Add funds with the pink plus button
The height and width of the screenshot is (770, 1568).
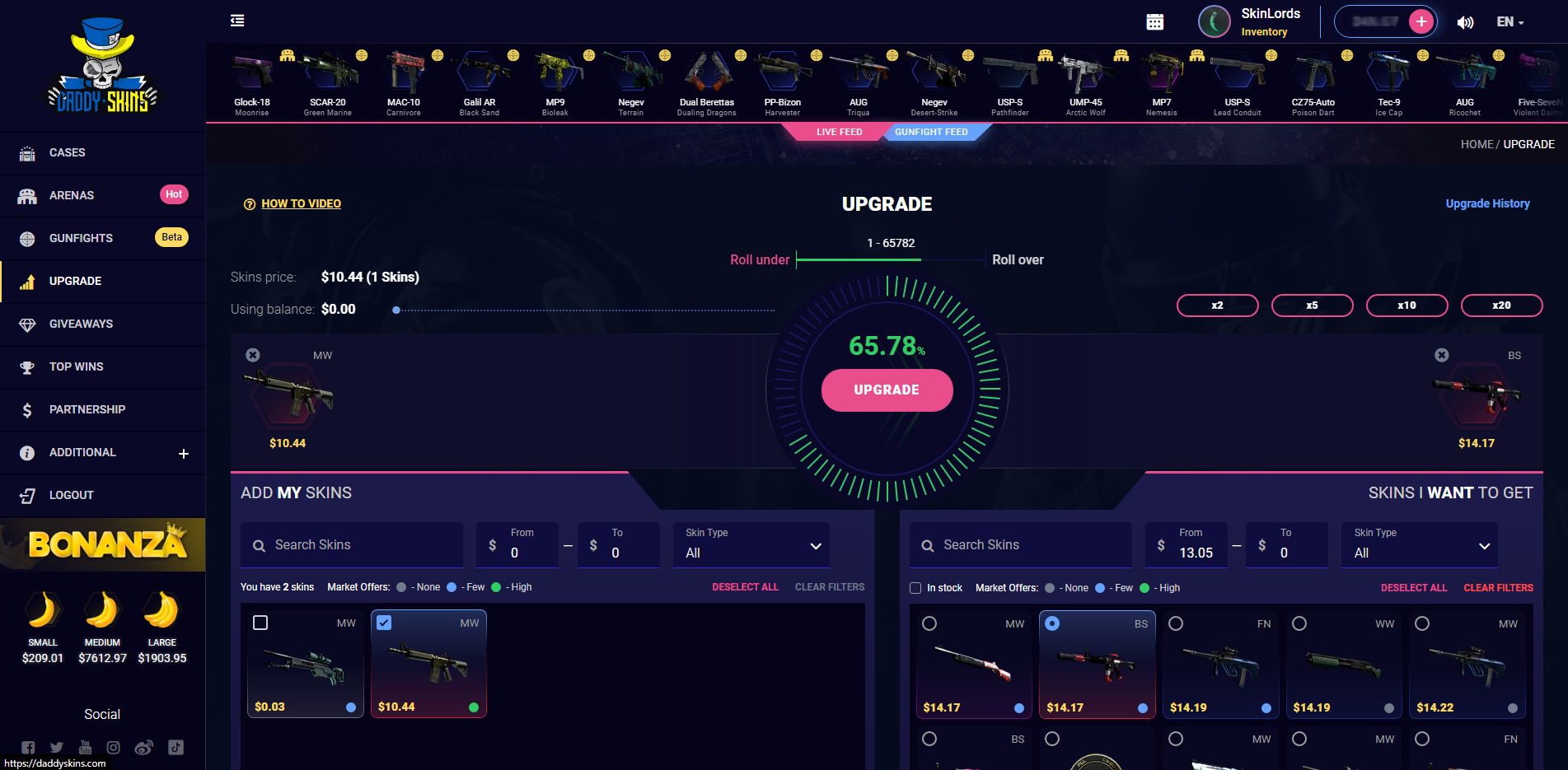click(x=1421, y=21)
